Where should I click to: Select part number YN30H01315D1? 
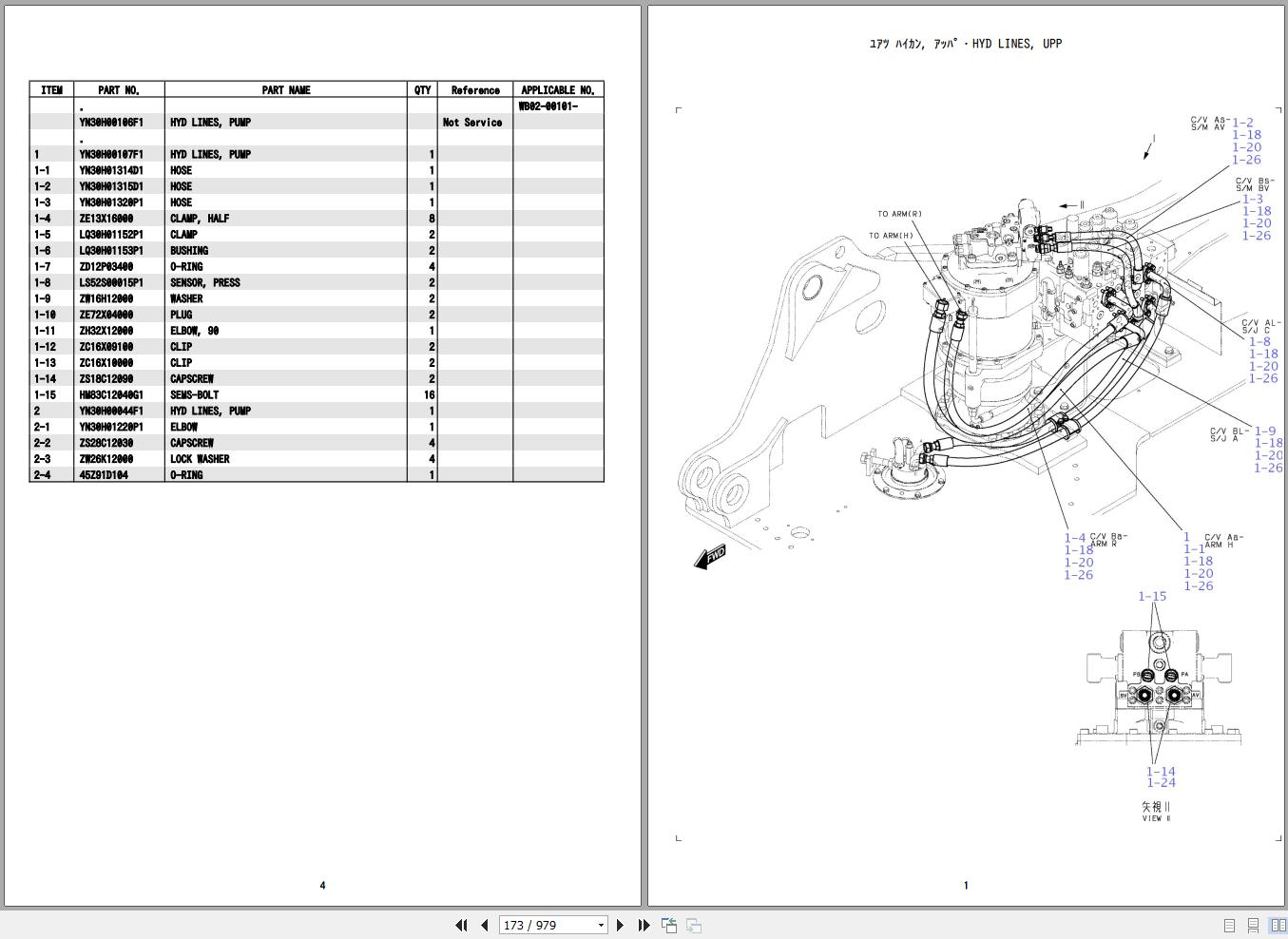click(111, 186)
